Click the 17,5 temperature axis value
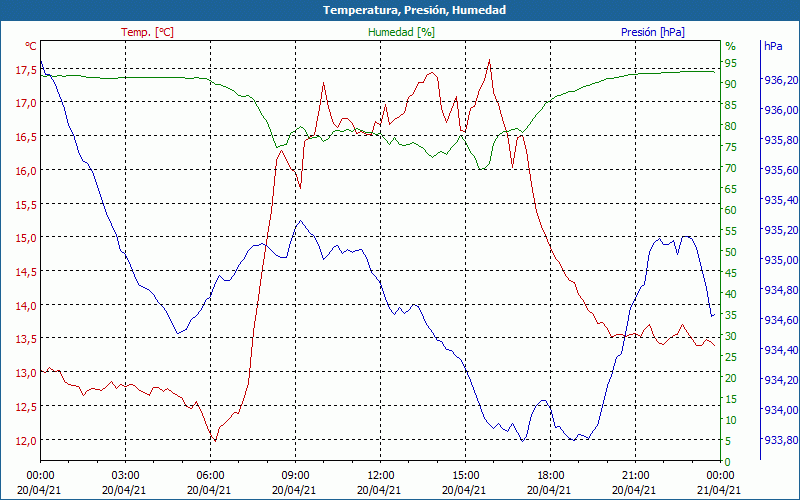The width and height of the screenshot is (800, 500). [x=26, y=70]
